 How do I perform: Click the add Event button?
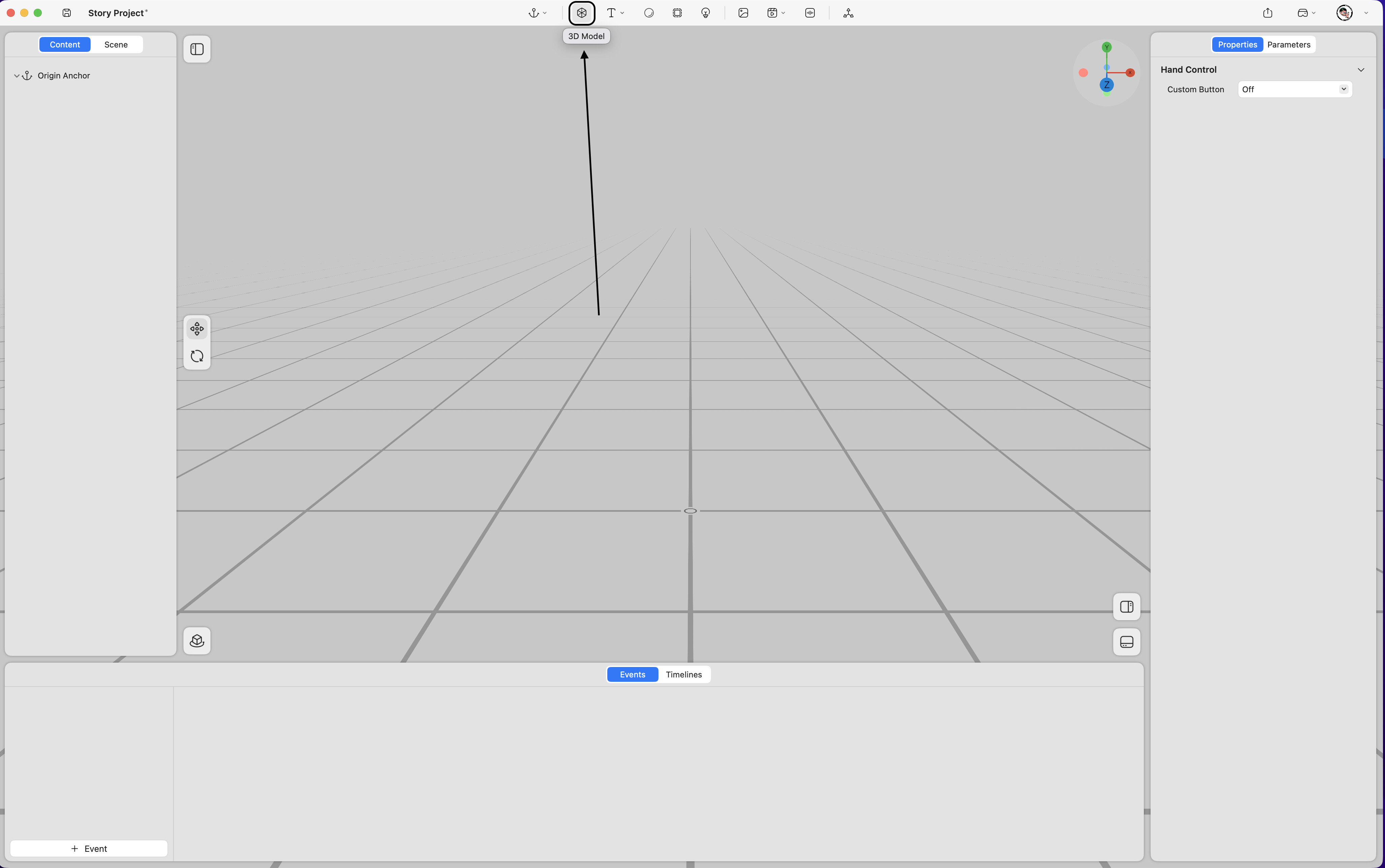(89, 848)
